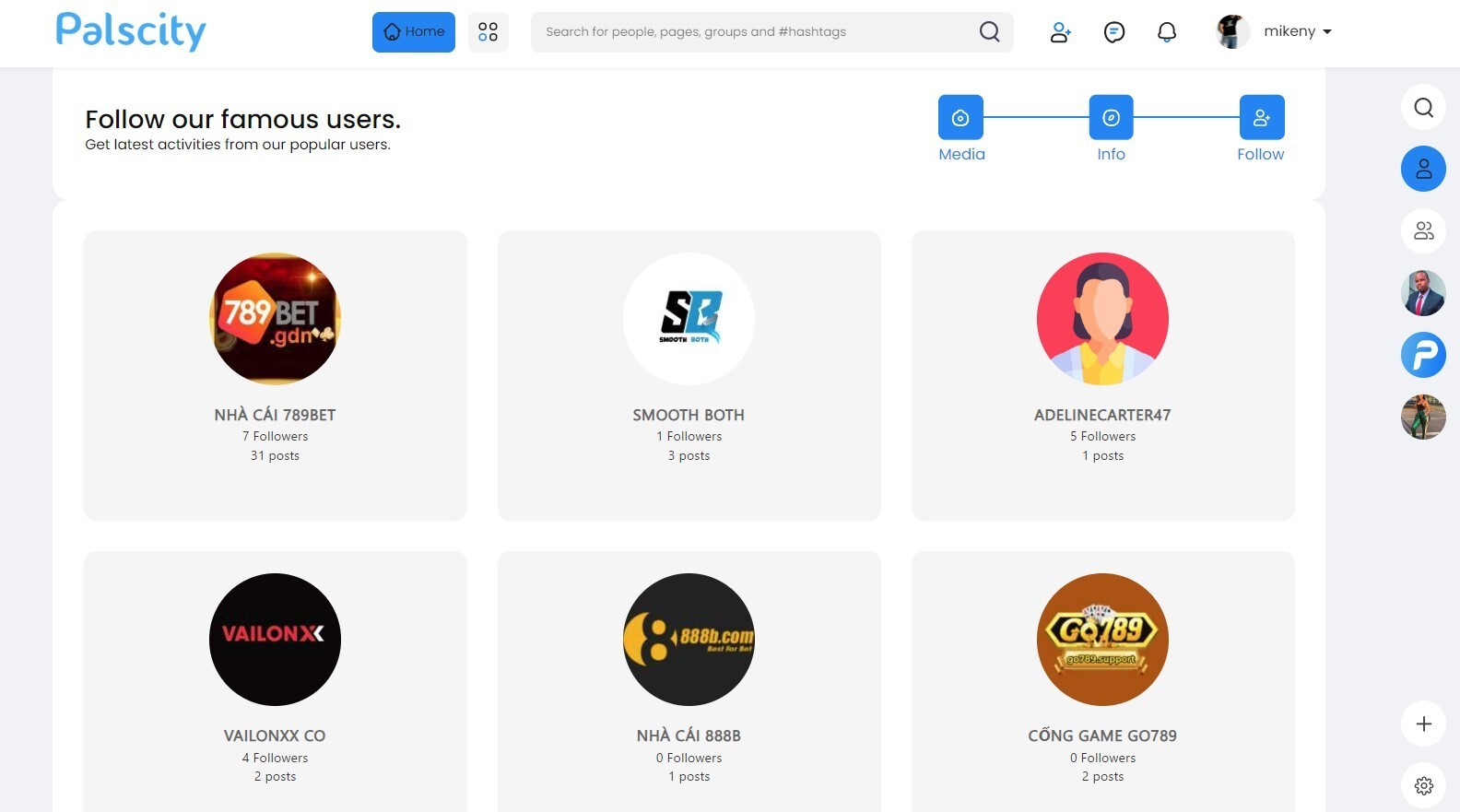Click the magnifier icon in search bar

click(x=990, y=32)
